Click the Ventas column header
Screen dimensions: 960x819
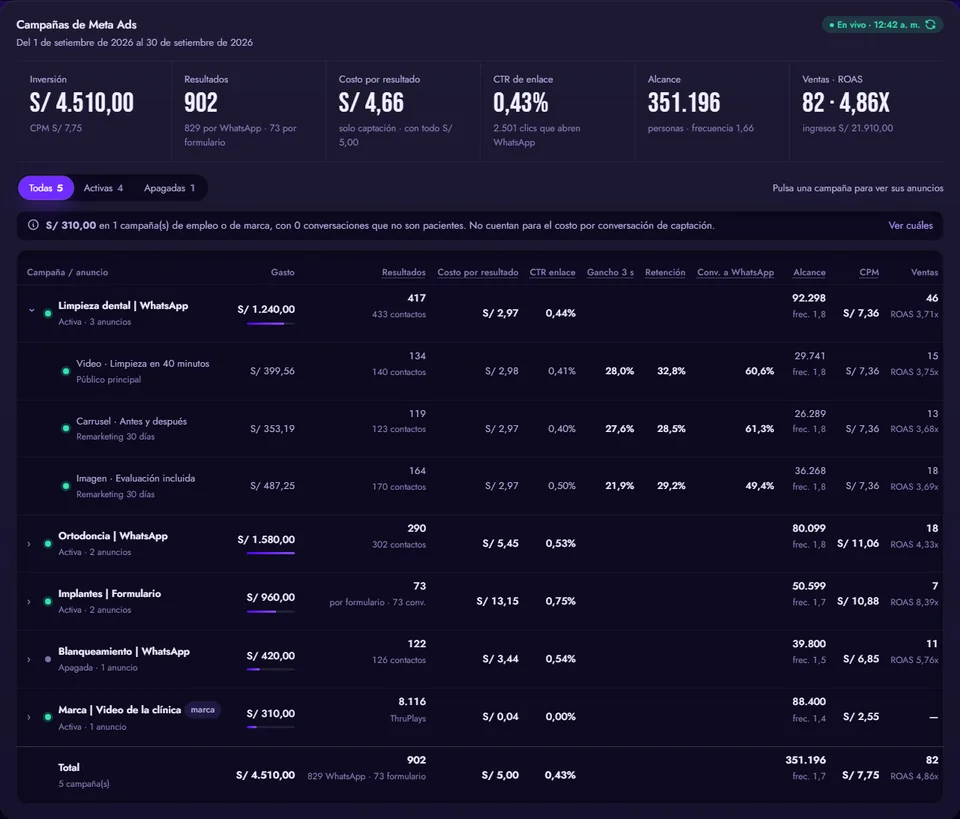click(924, 272)
